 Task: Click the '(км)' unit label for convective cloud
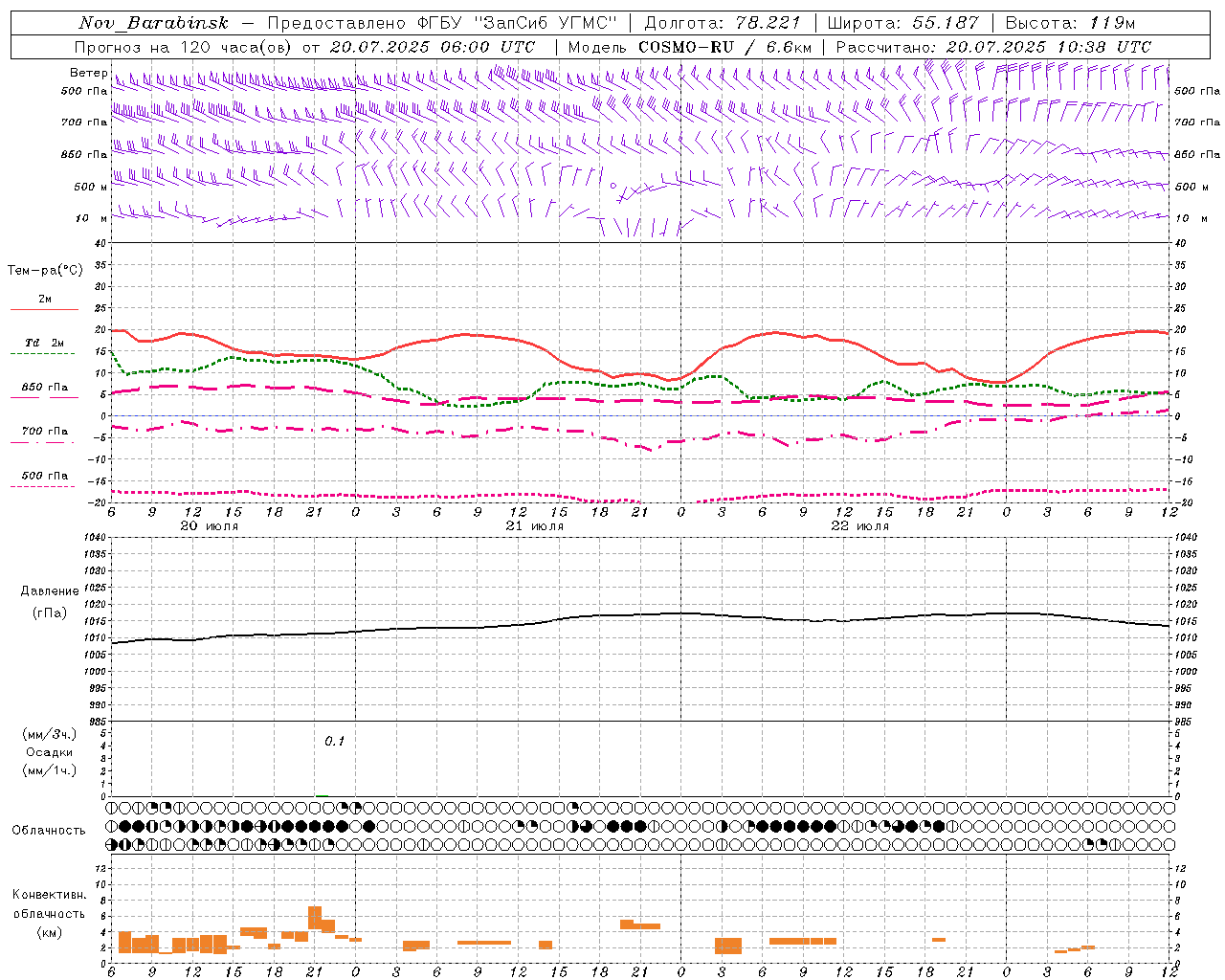coord(49,932)
